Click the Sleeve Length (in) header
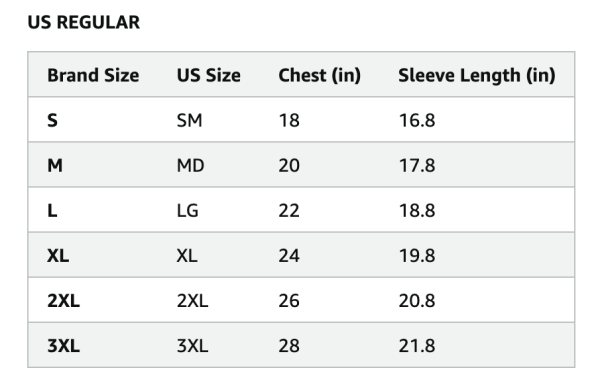600x368 pixels. point(477,75)
